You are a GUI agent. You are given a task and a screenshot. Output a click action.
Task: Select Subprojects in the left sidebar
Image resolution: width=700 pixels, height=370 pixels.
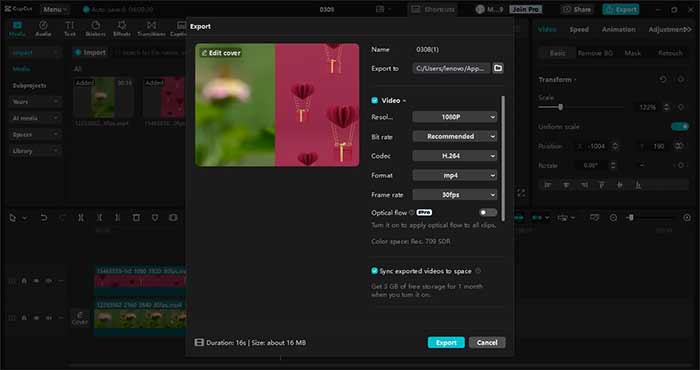coord(29,85)
